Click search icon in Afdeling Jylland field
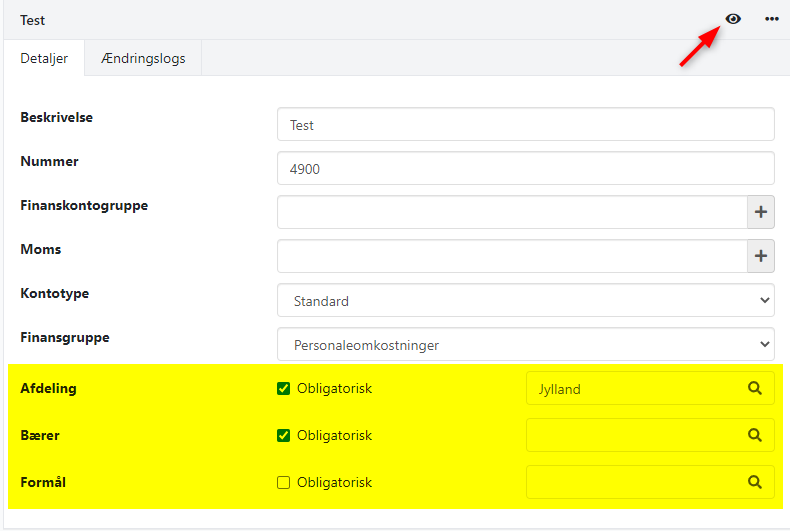This screenshot has height=531, width=790. (x=755, y=388)
